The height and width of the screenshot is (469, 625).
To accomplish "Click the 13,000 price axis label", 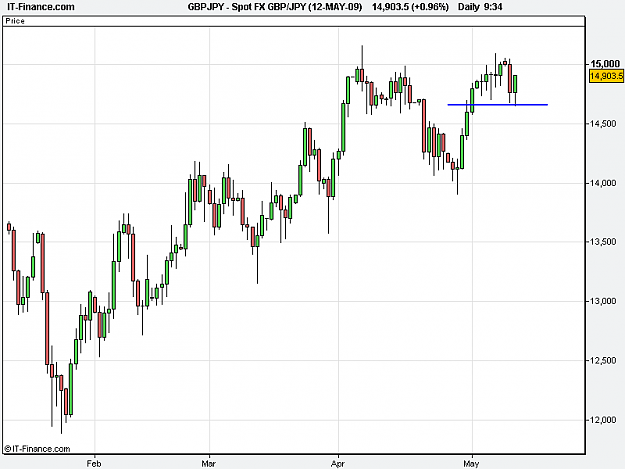I will 603,301.
